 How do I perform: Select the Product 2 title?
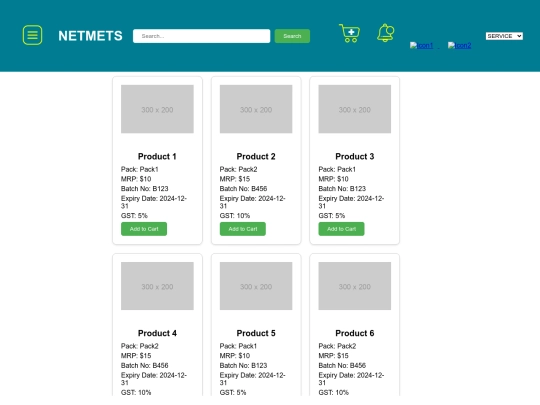[256, 156]
